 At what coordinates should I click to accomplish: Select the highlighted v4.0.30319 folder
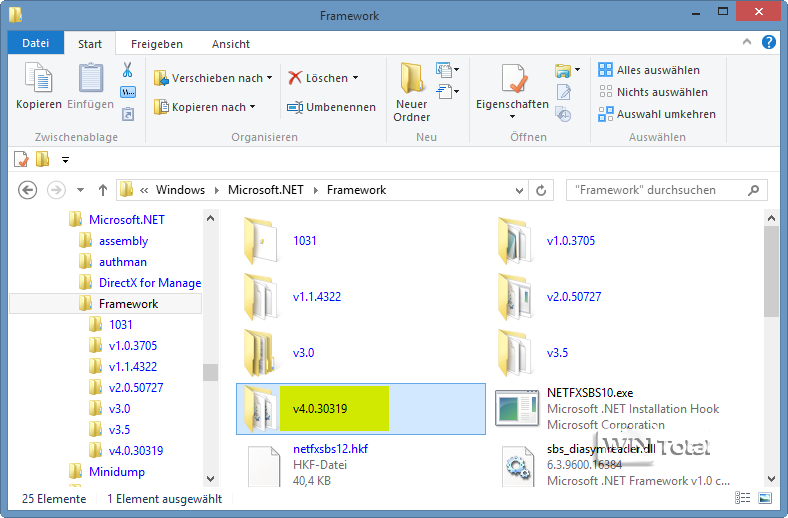tap(361, 408)
